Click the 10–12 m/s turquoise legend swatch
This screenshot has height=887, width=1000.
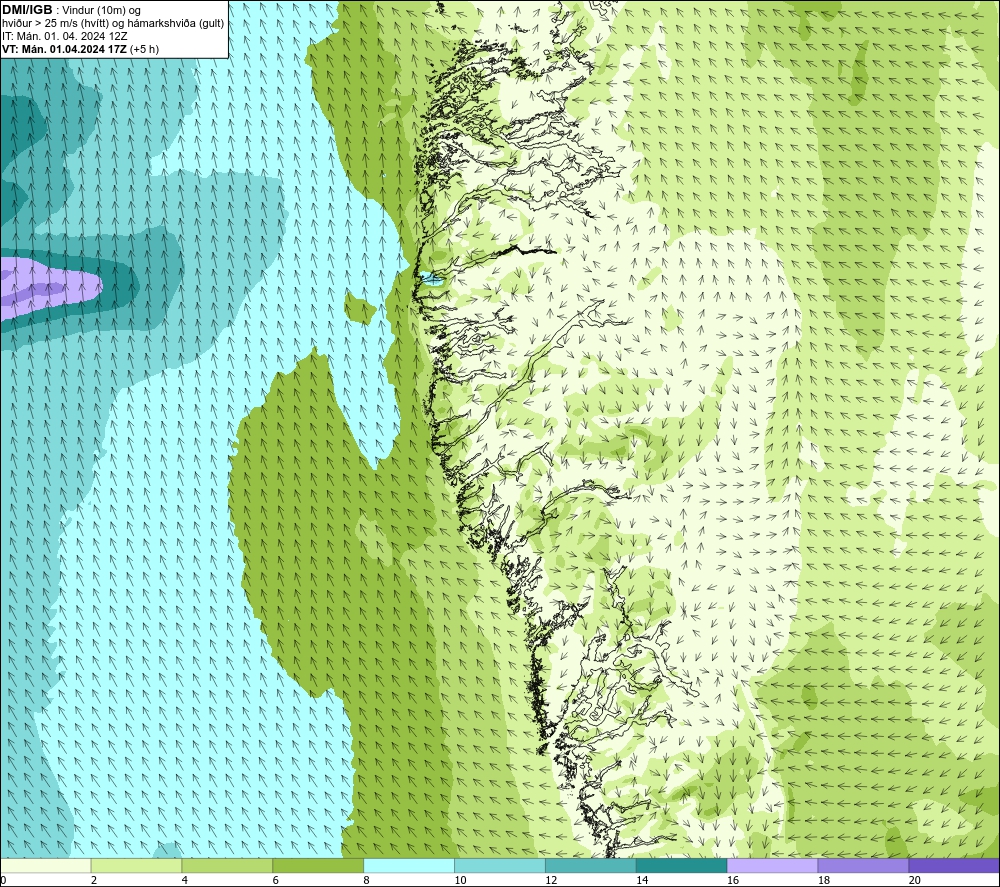[x=500, y=866]
